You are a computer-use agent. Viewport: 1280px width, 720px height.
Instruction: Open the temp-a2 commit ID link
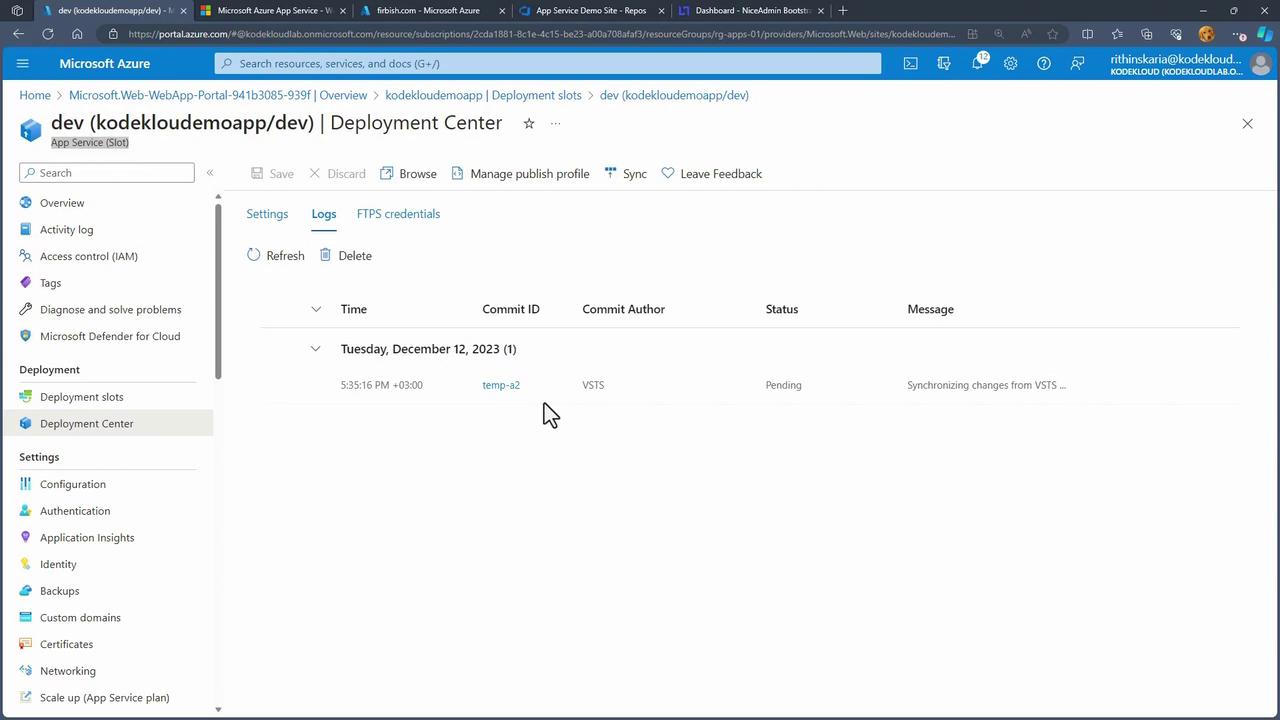501,385
